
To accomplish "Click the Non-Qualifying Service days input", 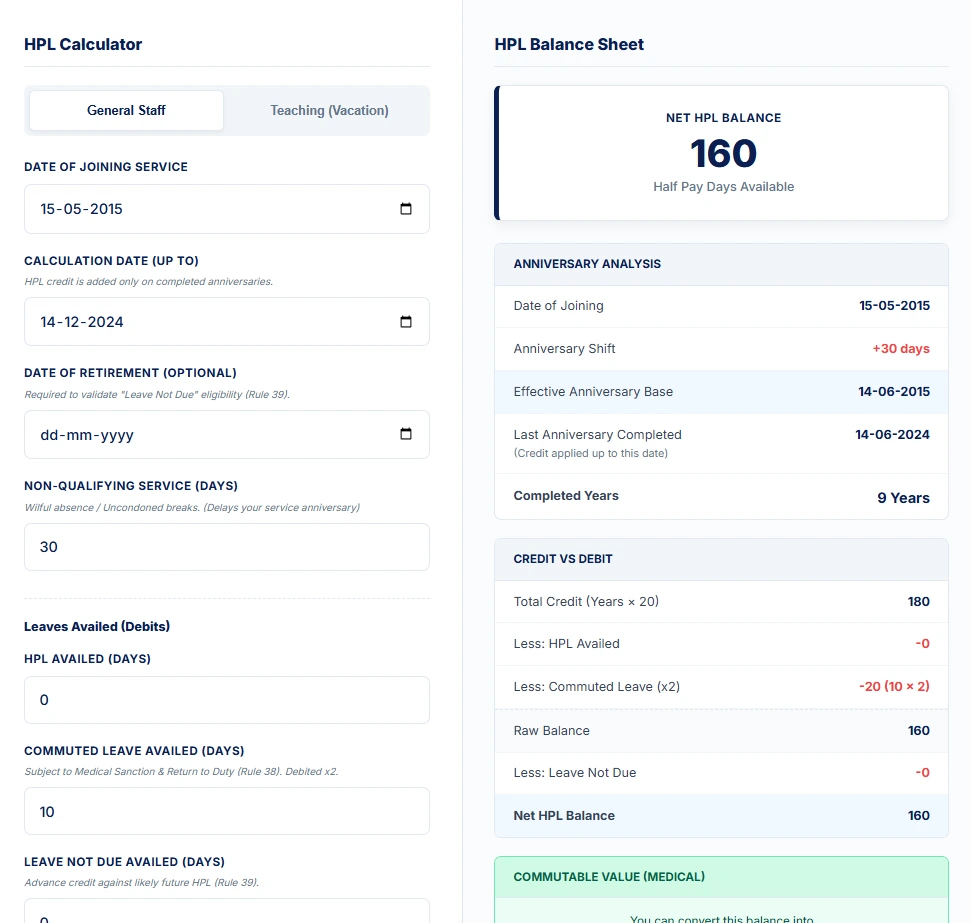I will (x=226, y=547).
